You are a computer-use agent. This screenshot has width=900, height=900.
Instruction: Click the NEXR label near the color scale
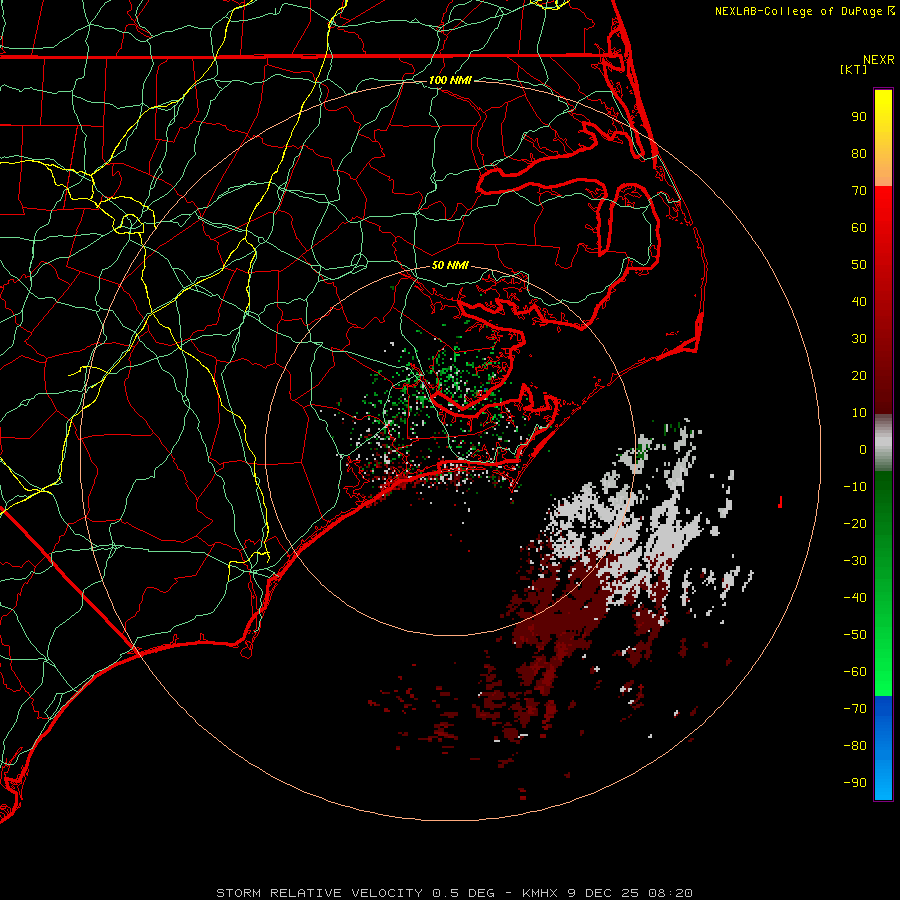[879, 60]
